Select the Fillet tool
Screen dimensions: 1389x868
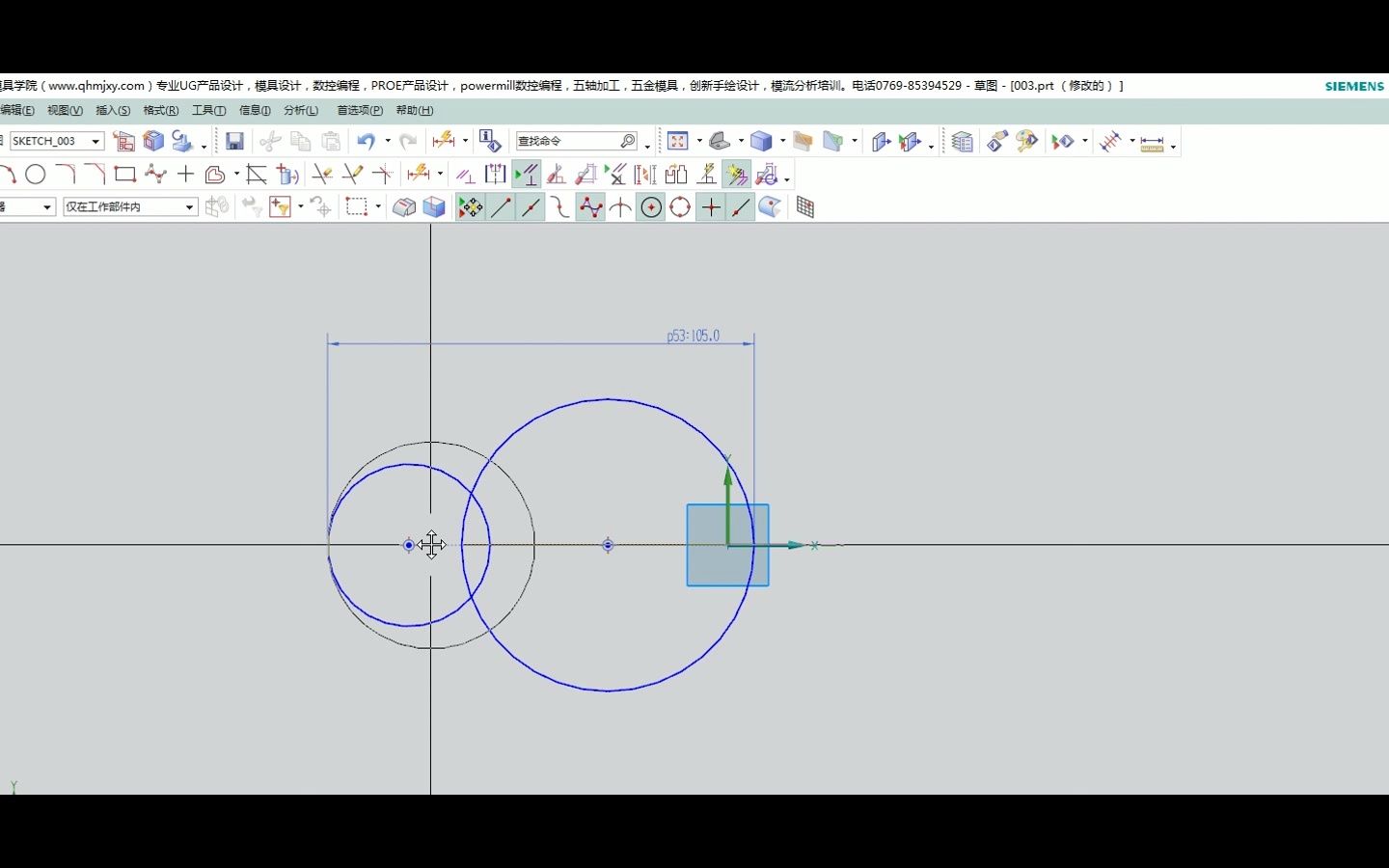[67, 175]
